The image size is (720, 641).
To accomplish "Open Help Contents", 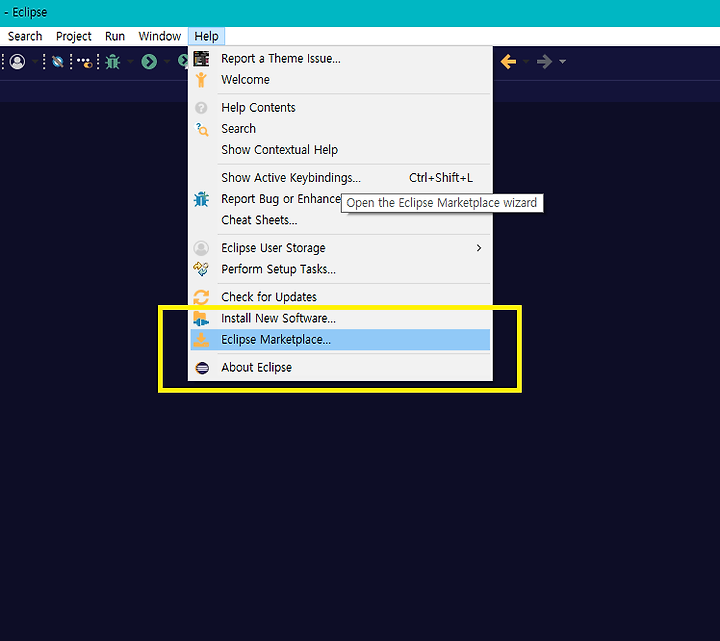I will click(340, 107).
